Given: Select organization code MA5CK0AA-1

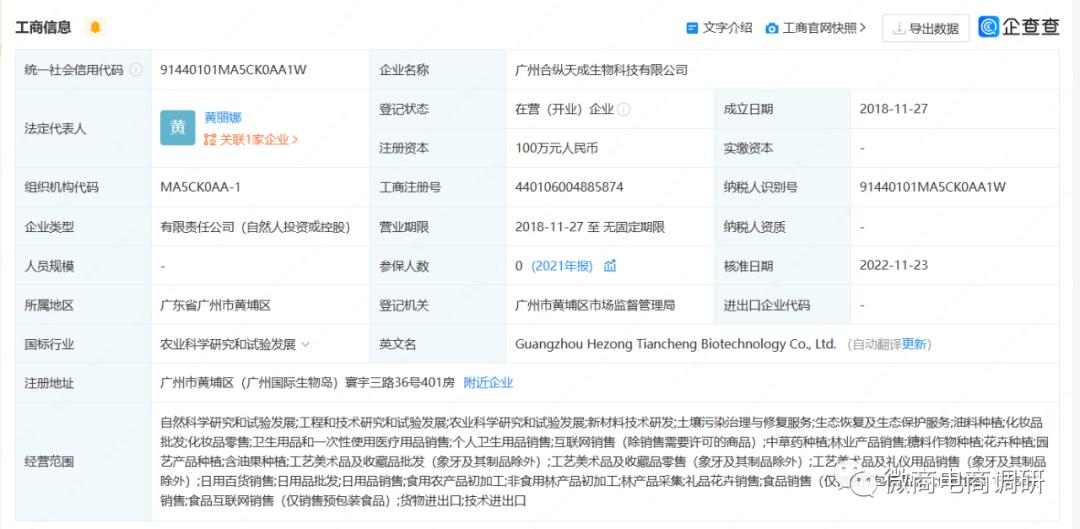Looking at the screenshot, I should point(200,187).
